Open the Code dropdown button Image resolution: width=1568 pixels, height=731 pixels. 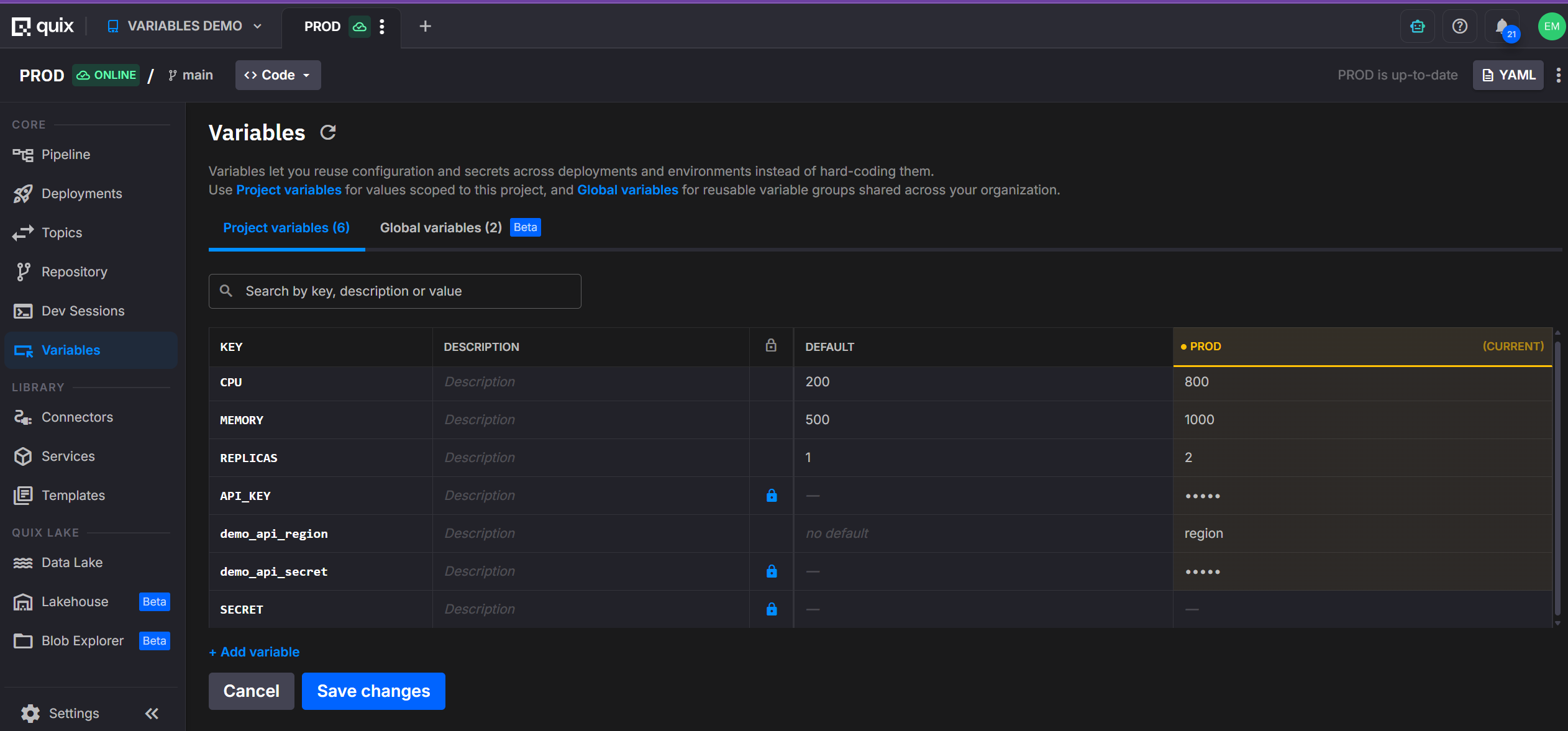coord(278,75)
